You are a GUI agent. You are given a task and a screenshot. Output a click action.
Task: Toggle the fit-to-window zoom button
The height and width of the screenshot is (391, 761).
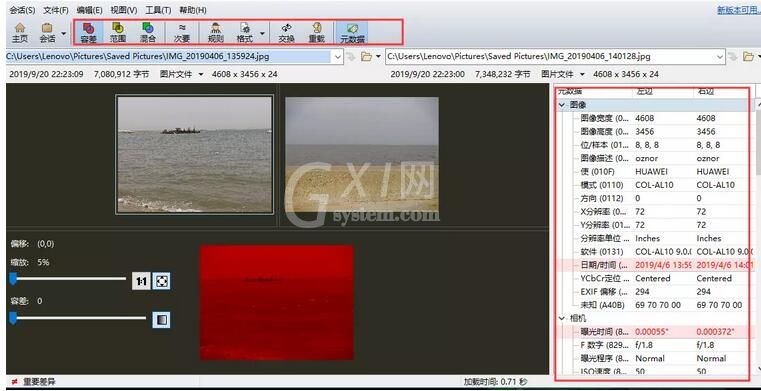[x=162, y=281]
